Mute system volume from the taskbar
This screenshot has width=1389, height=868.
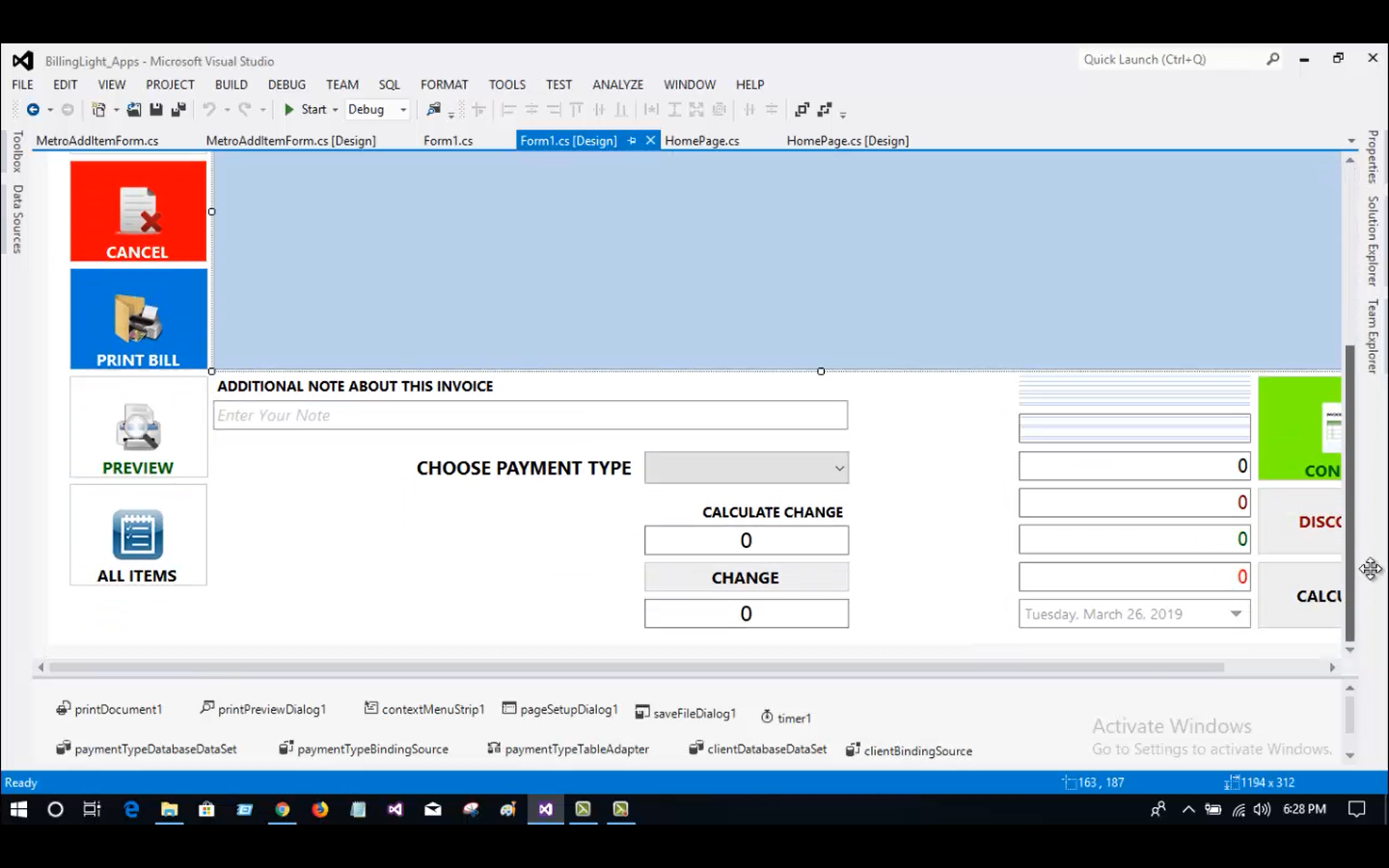click(x=1262, y=809)
